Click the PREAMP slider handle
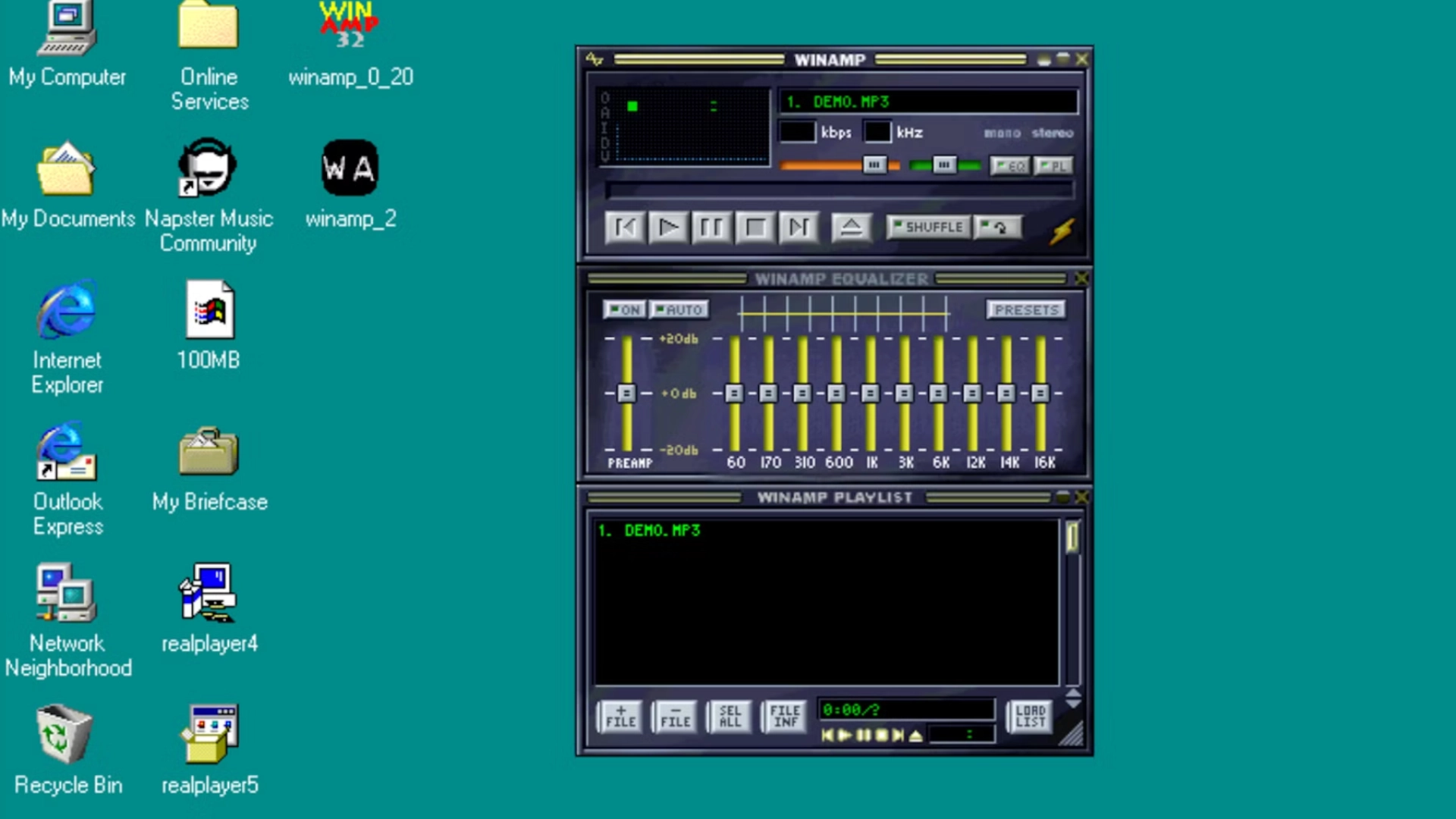Viewport: 1456px width, 819px height. [626, 393]
